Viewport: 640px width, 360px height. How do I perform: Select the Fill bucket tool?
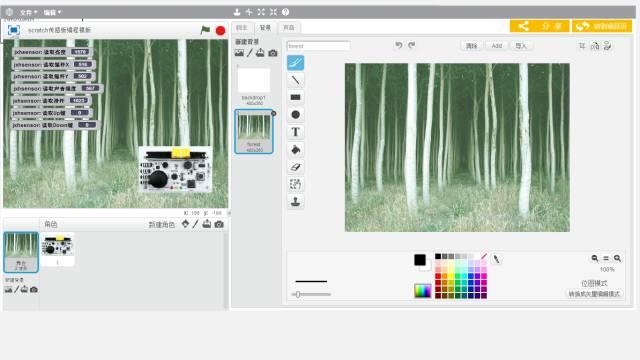pyautogui.click(x=296, y=150)
